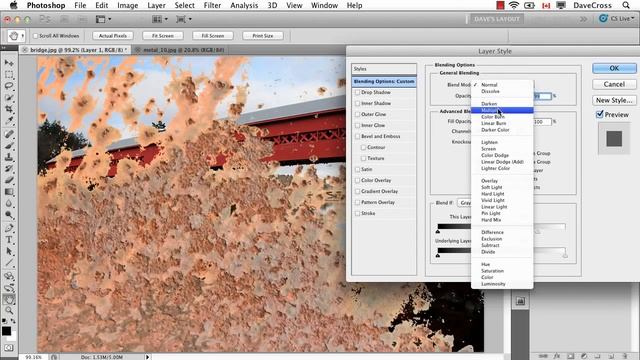
Task: Expand the workspace switcher chevrons
Action: [x=583, y=19]
